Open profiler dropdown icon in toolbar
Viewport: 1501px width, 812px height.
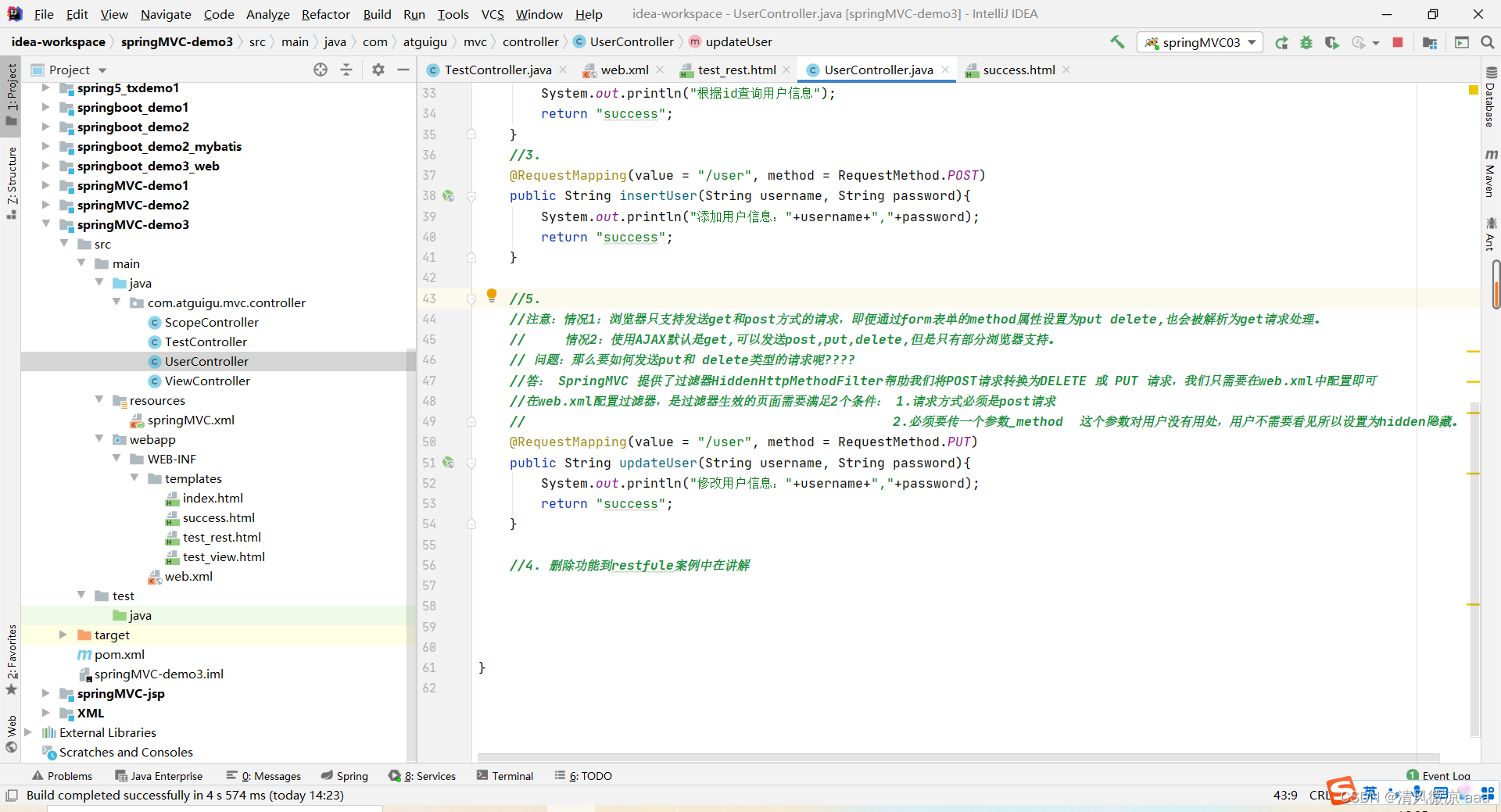[x=1365, y=42]
